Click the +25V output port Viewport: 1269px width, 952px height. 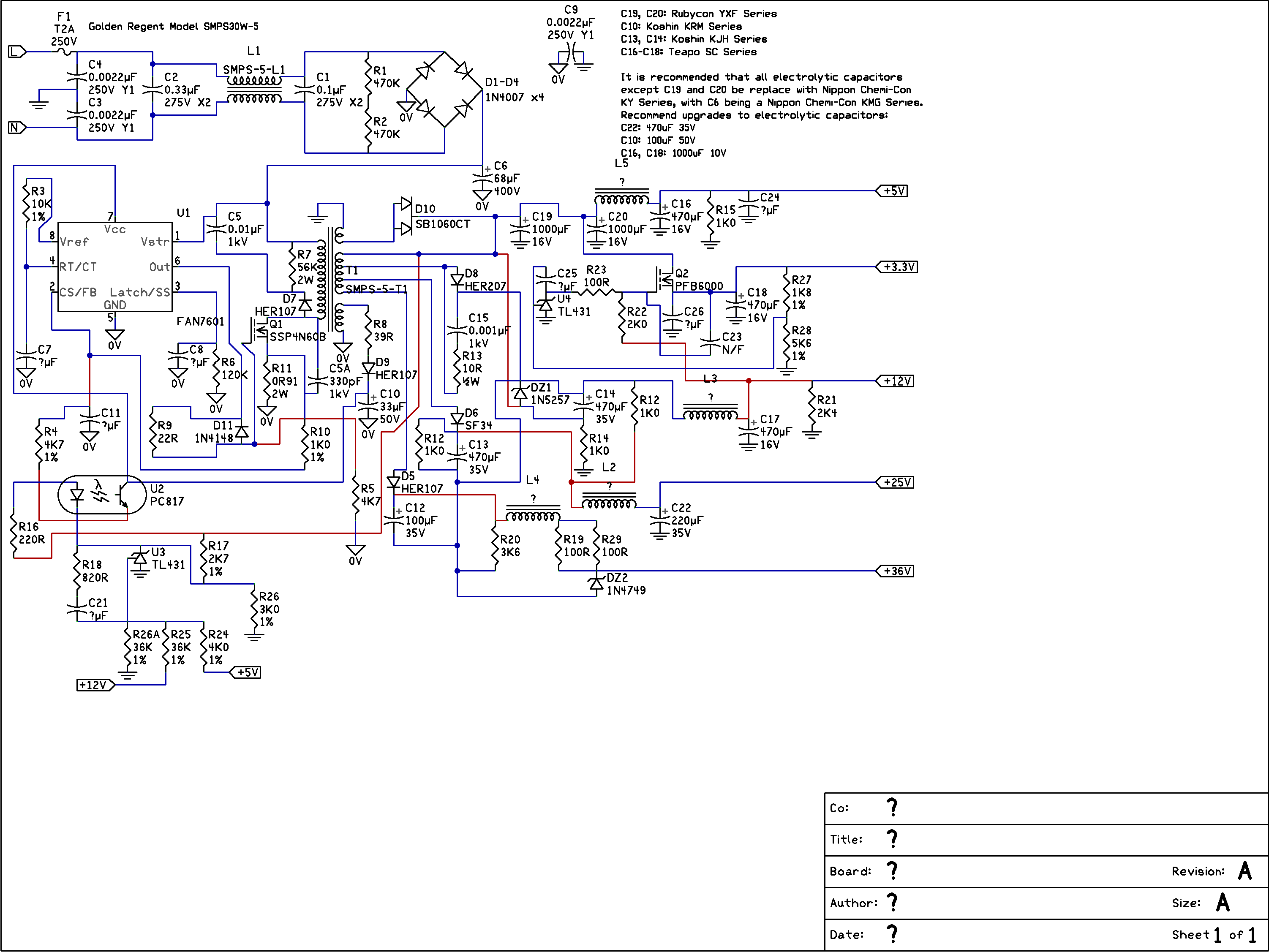click(x=895, y=482)
